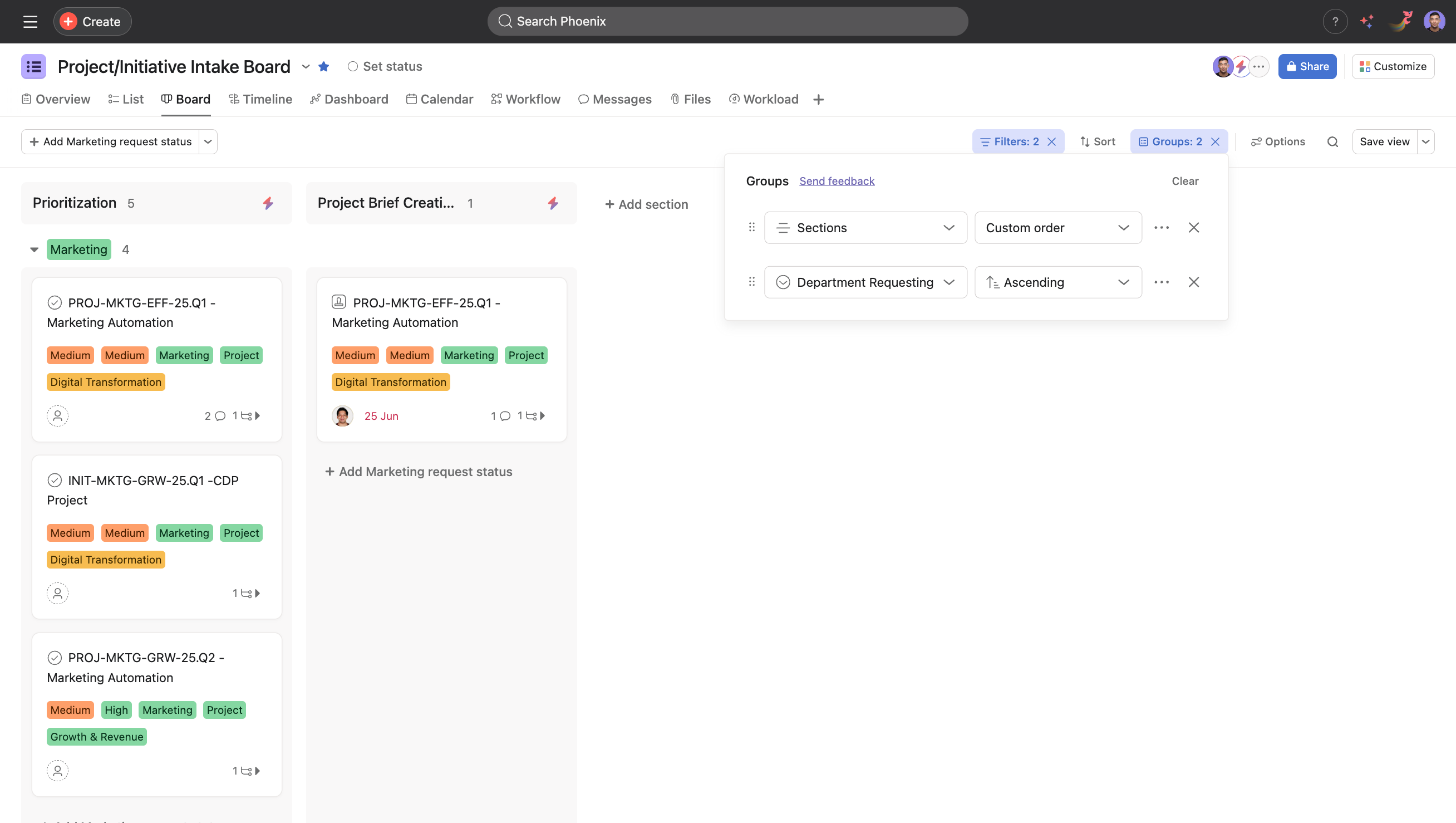Image resolution: width=1456 pixels, height=823 pixels.
Task: Toggle the Set status radio circle
Action: pos(353,67)
